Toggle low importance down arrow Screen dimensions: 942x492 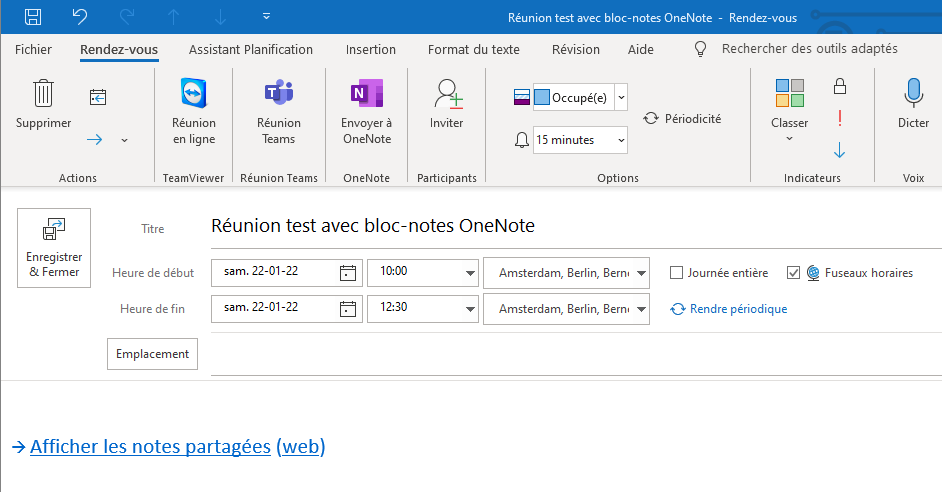840,150
